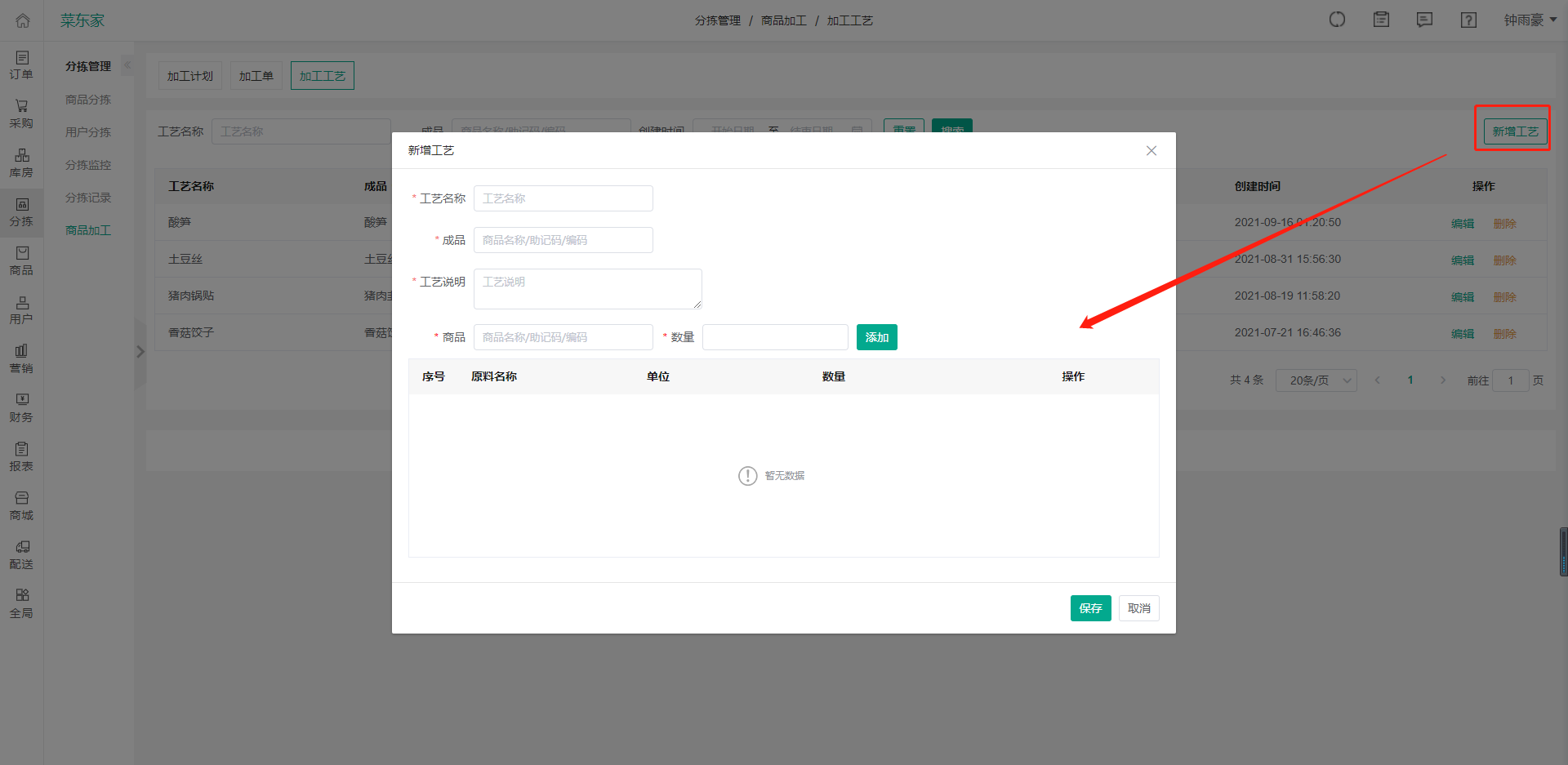Expand the collapsed sidebar arrow handle
The width and height of the screenshot is (1568, 765).
tap(140, 352)
